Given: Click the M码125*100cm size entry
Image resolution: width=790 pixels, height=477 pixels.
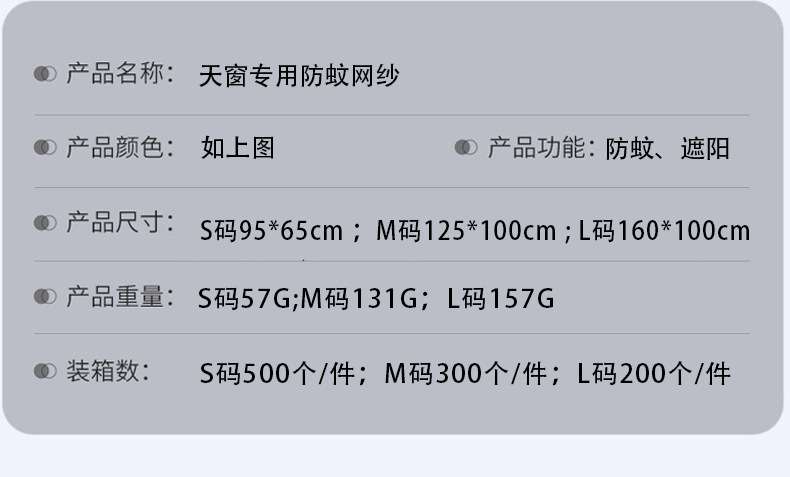Looking at the screenshot, I should pos(467,231).
